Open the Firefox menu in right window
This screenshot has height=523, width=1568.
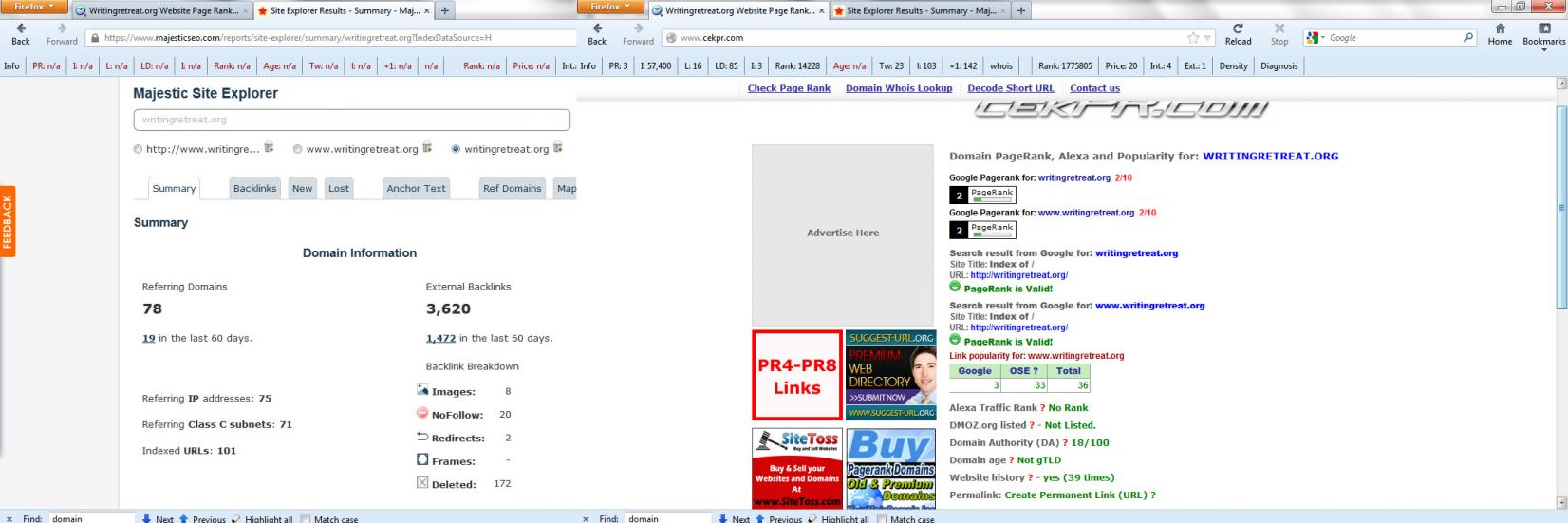pos(610,7)
